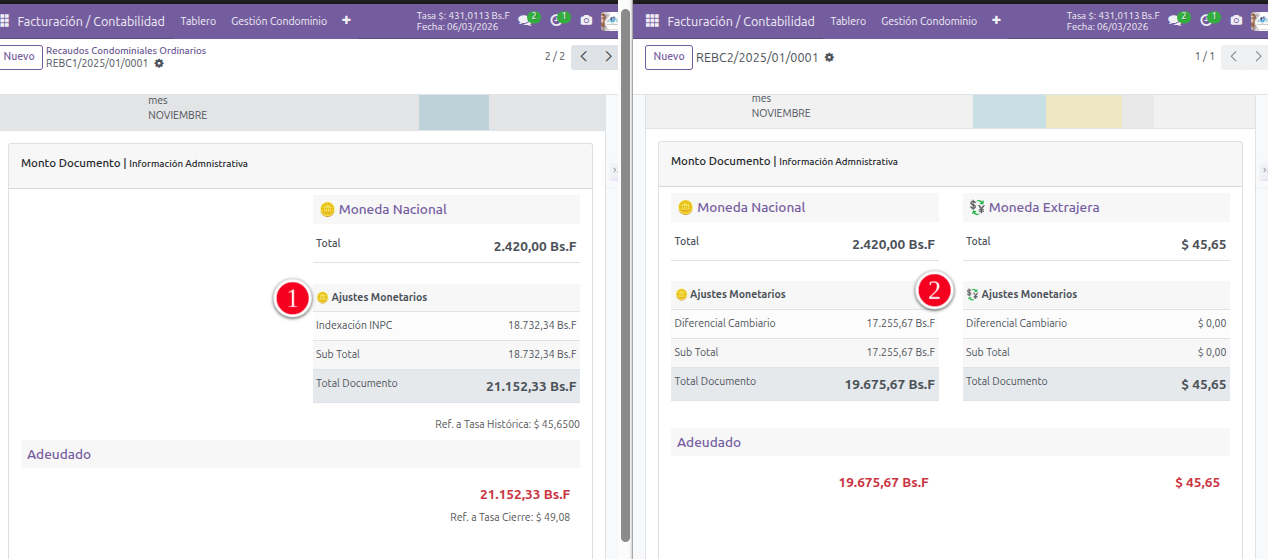
Task: Open Tablero menu in right window
Action: (848, 21)
